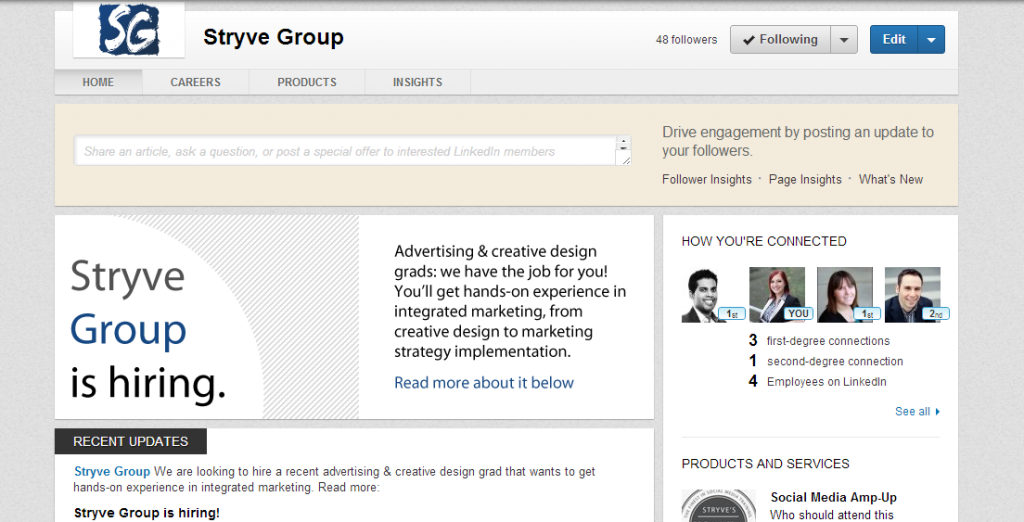The height and width of the screenshot is (522, 1024).
Task: Click the How You're Connected heading
Action: click(x=764, y=242)
